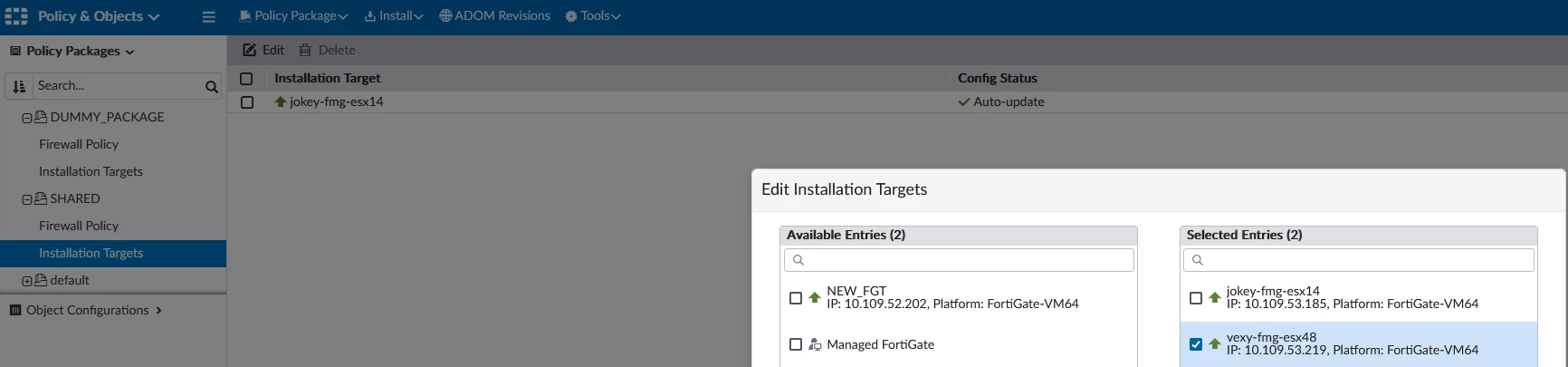Click the SHARED package icon
Viewport: 1568px width, 367px height.
[x=41, y=198]
